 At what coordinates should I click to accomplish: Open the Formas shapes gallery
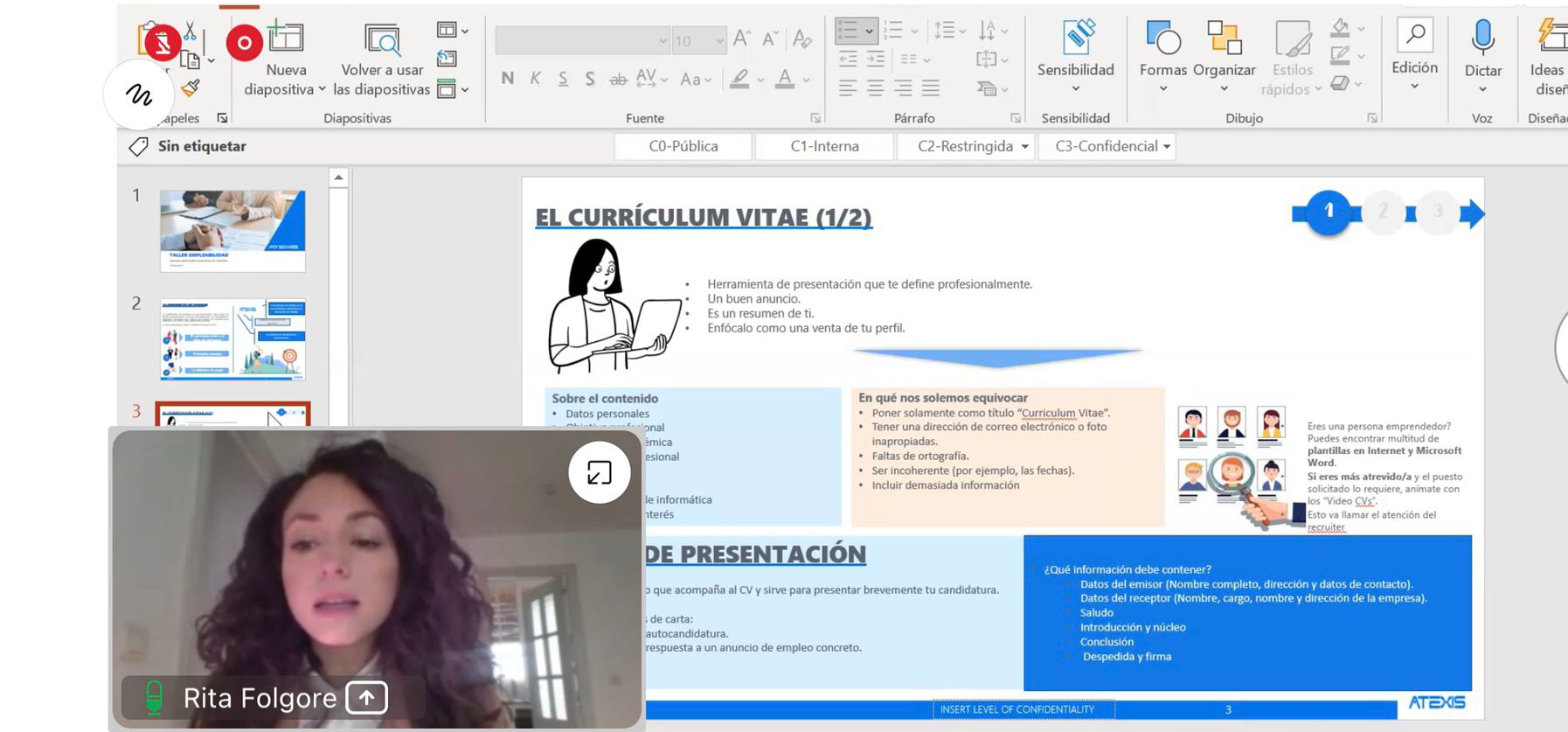coord(1162,39)
